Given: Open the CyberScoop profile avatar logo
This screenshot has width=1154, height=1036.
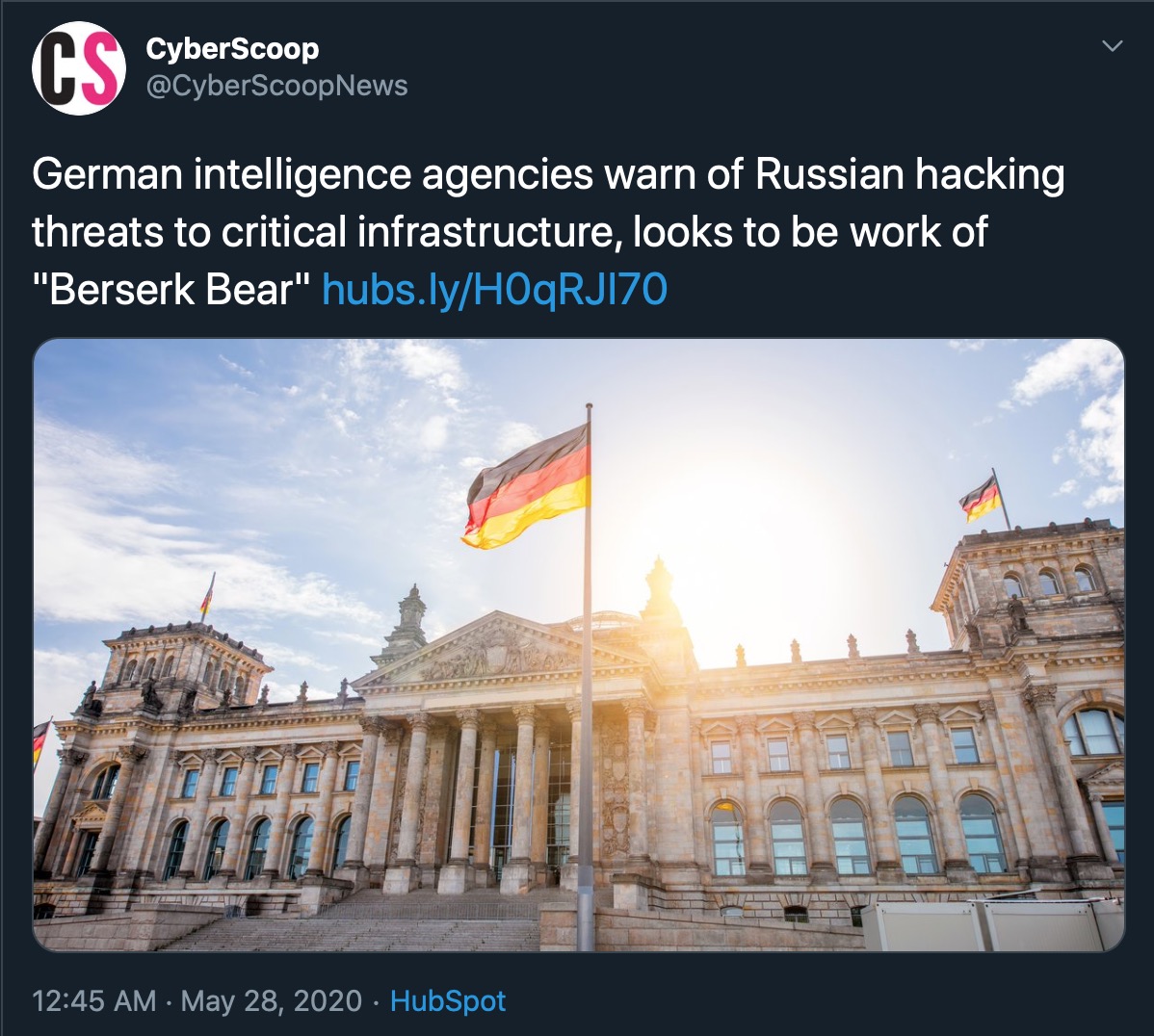Looking at the screenshot, I should click(x=79, y=67).
